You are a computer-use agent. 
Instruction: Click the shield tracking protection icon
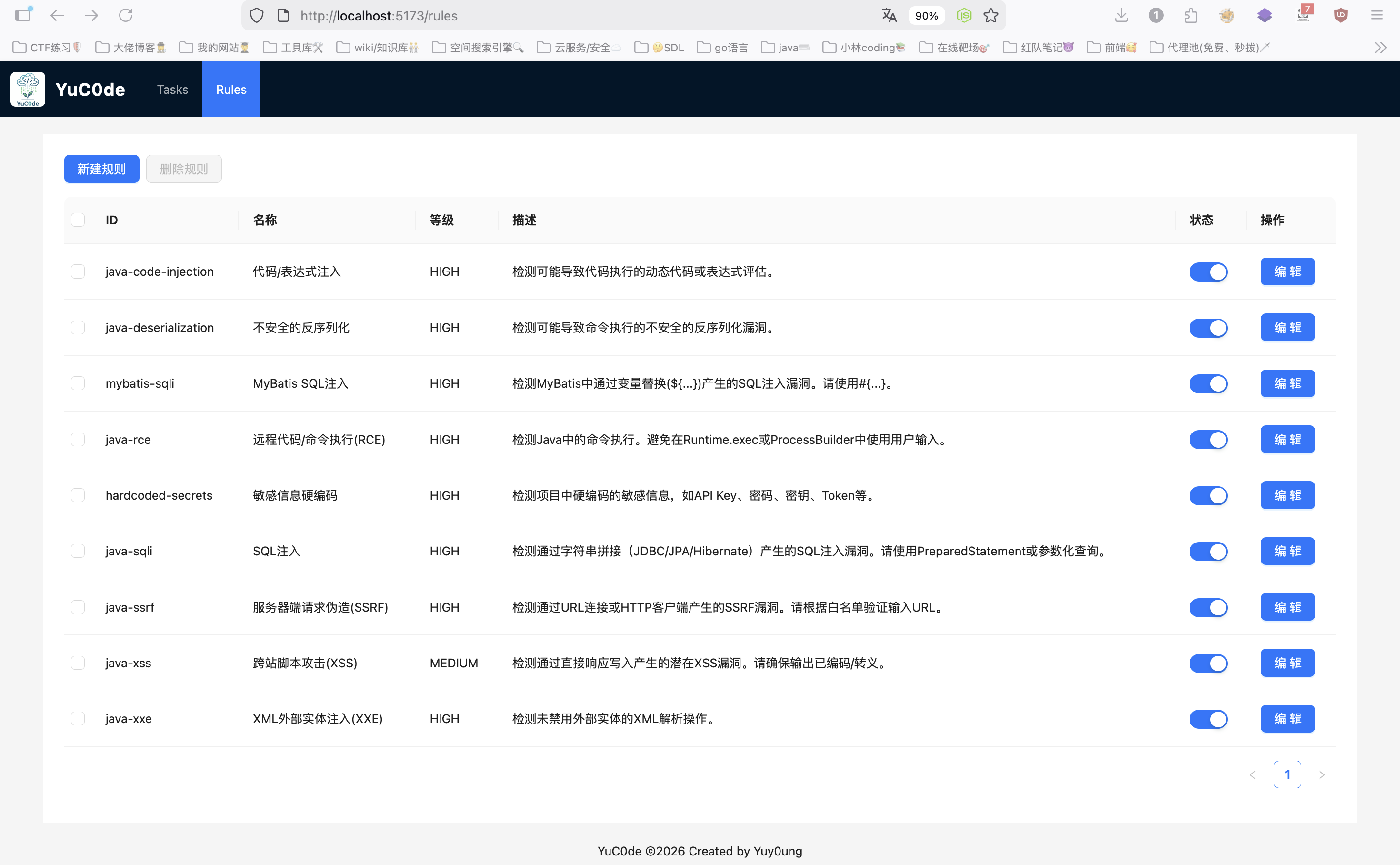[x=257, y=15]
